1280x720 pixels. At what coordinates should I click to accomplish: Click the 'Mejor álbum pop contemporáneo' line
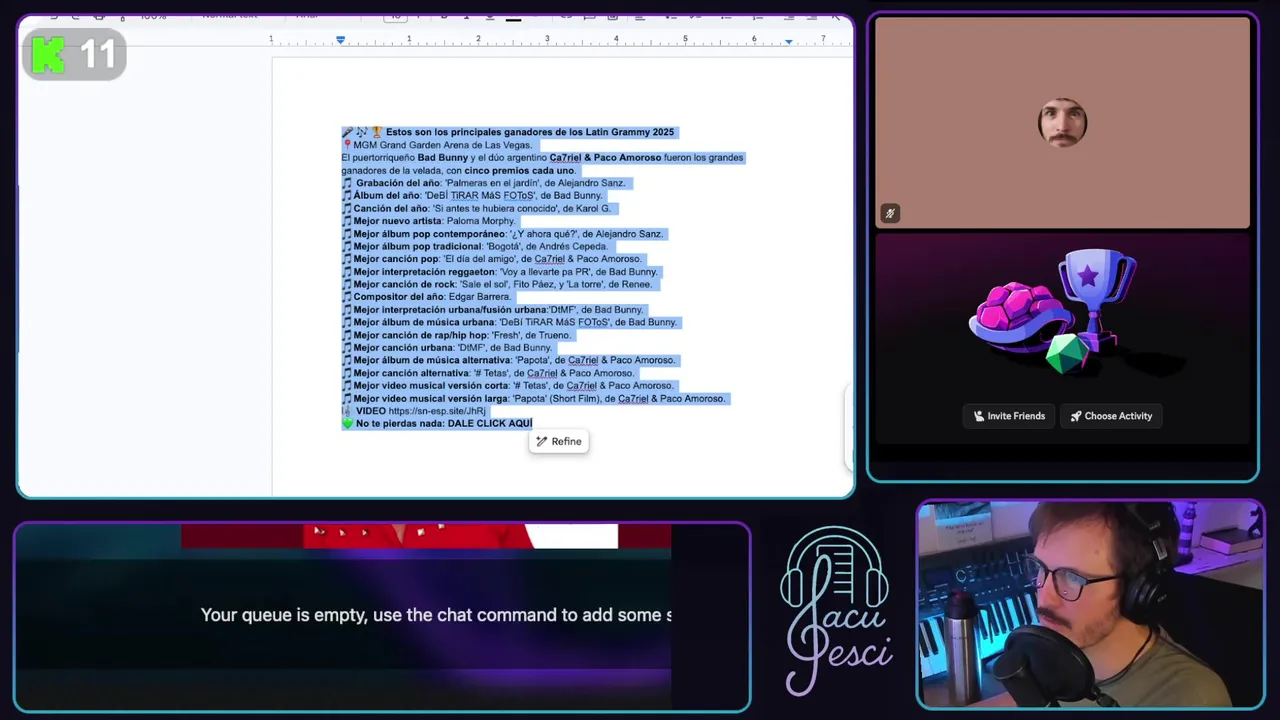click(502, 234)
